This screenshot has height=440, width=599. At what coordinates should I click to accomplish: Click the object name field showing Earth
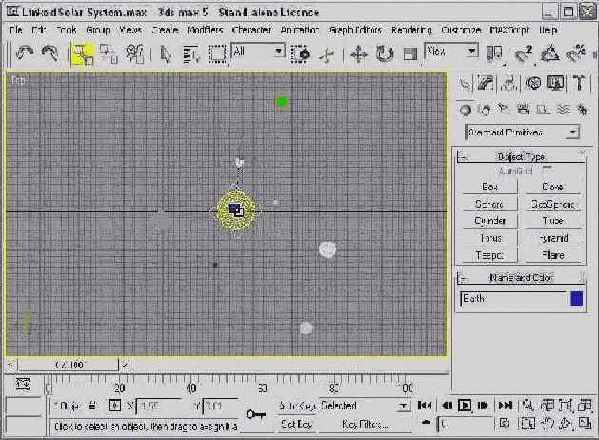(514, 299)
